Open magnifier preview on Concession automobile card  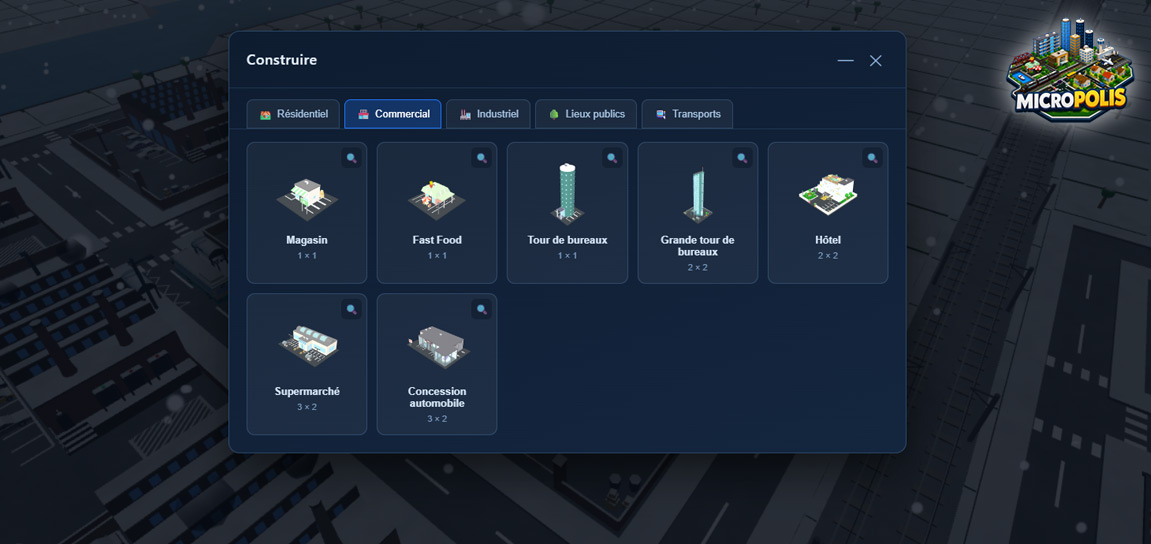(482, 309)
